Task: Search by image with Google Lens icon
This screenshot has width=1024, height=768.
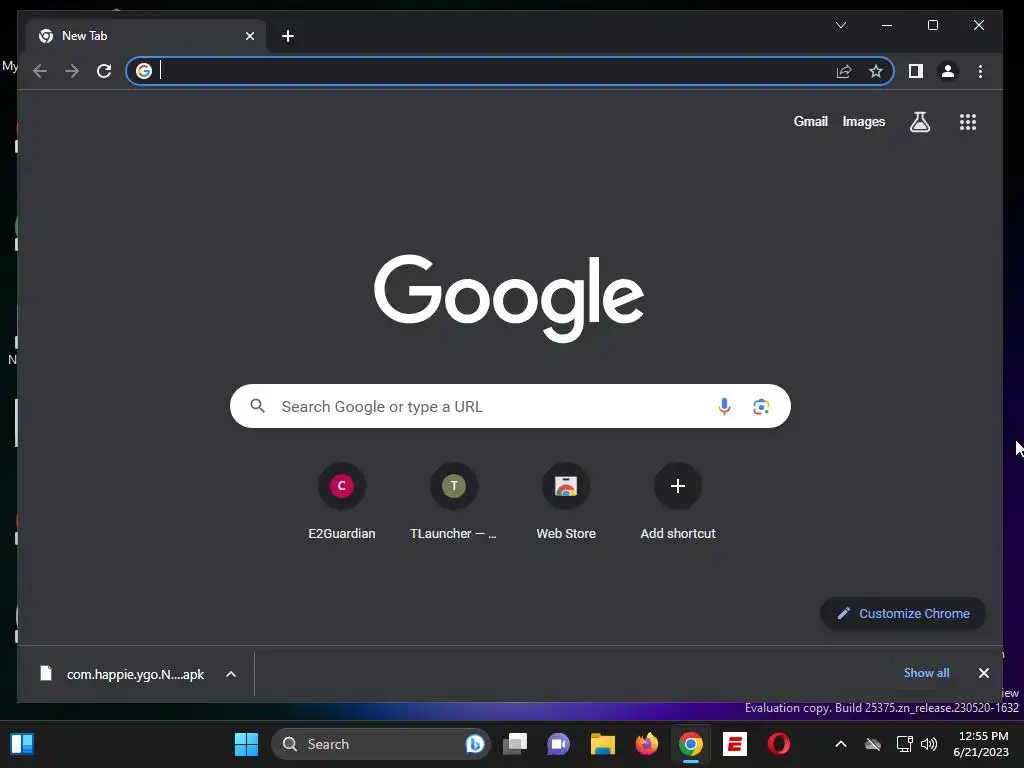Action: (761, 406)
